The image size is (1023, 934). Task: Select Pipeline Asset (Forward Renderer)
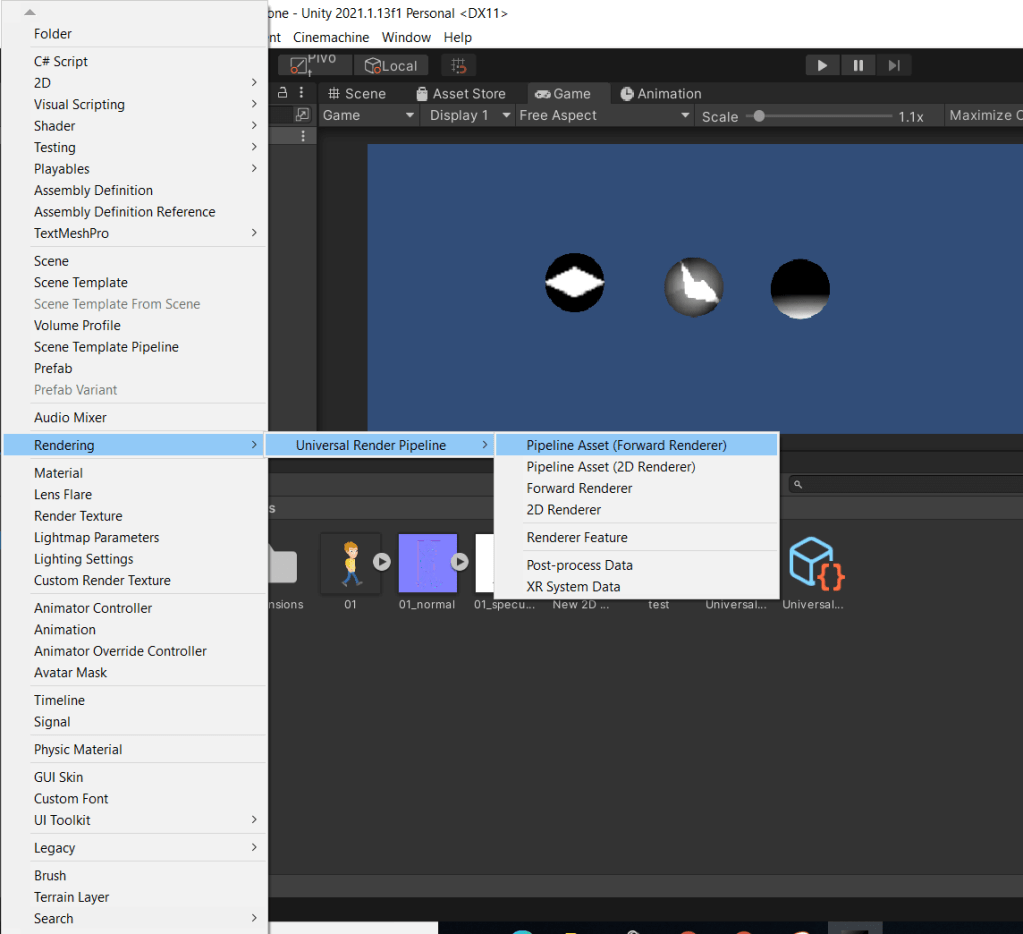pos(637,445)
